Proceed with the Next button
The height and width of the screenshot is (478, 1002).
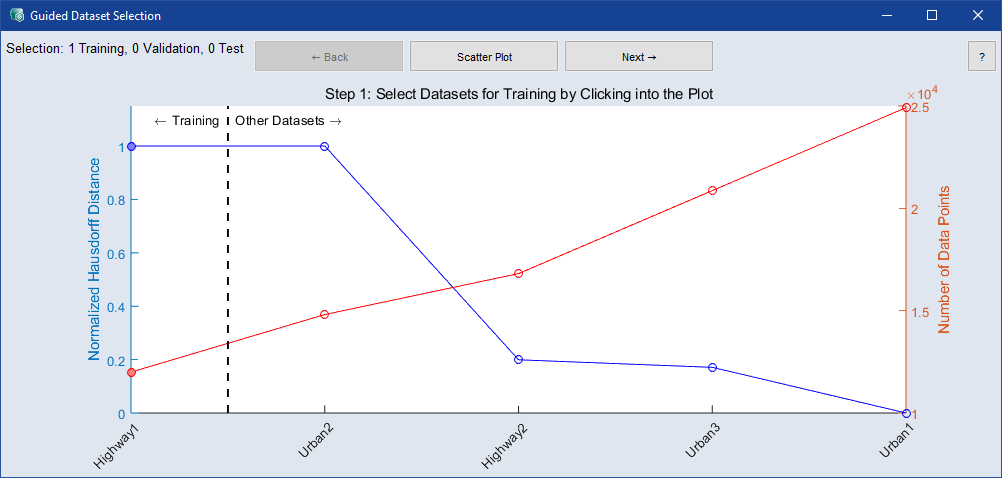pyautogui.click(x=638, y=57)
